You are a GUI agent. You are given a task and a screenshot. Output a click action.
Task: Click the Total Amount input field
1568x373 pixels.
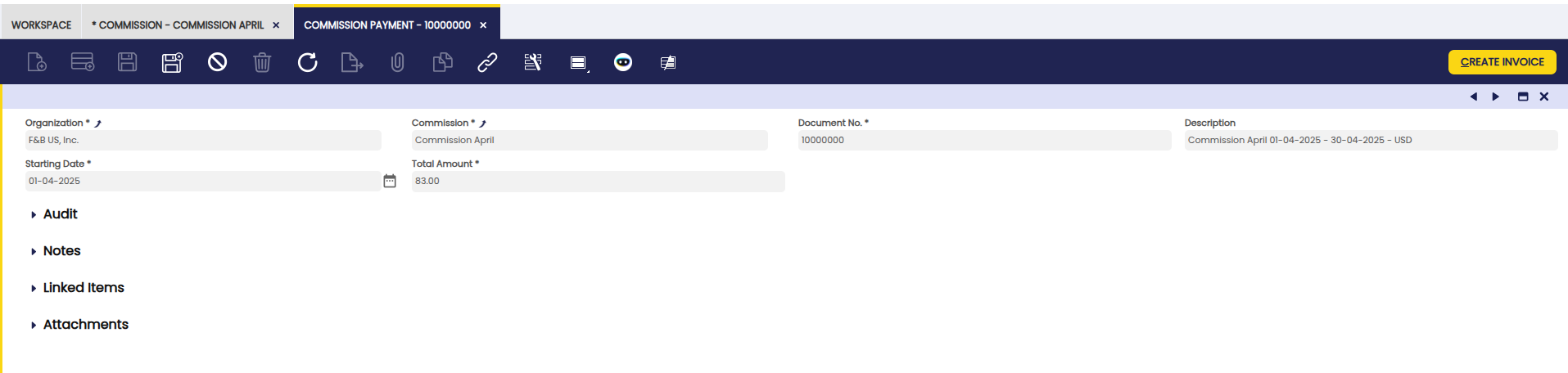pyautogui.click(x=598, y=182)
